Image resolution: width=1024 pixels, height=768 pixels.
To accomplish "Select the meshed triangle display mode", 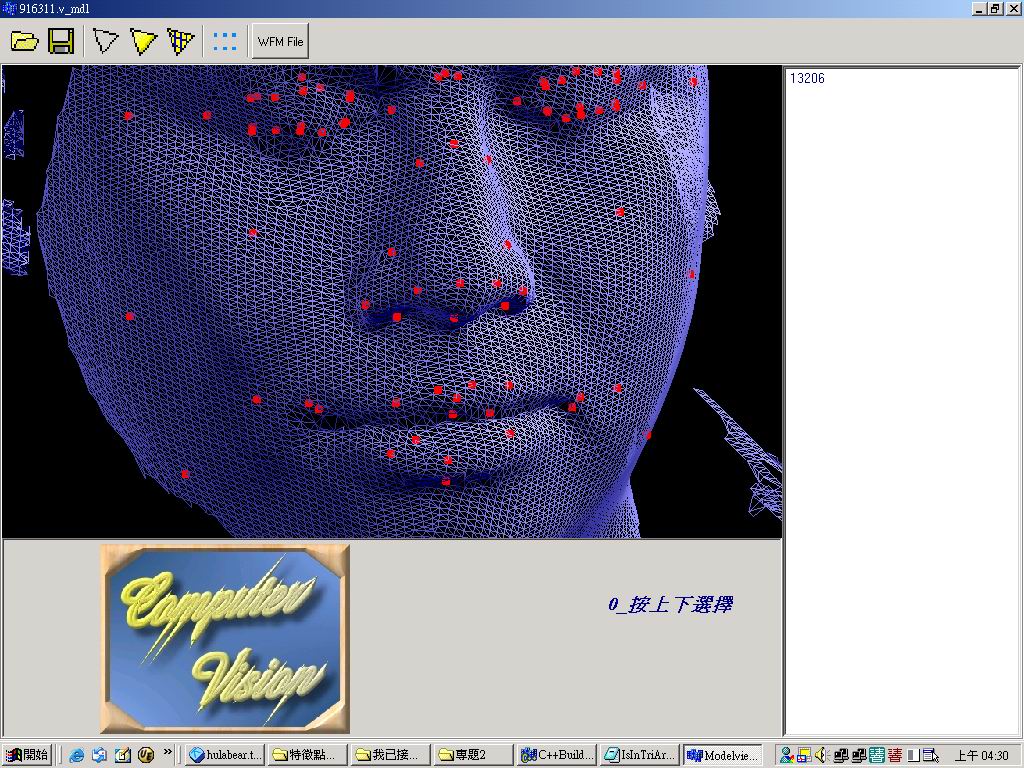I will pos(181,41).
